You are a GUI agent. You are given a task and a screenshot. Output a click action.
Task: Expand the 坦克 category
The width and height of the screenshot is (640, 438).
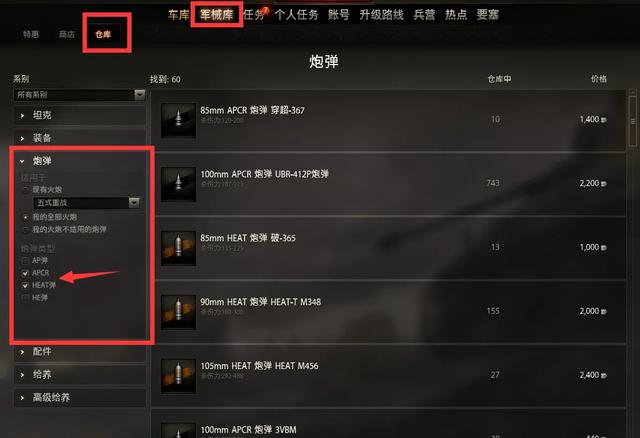[x=79, y=116]
